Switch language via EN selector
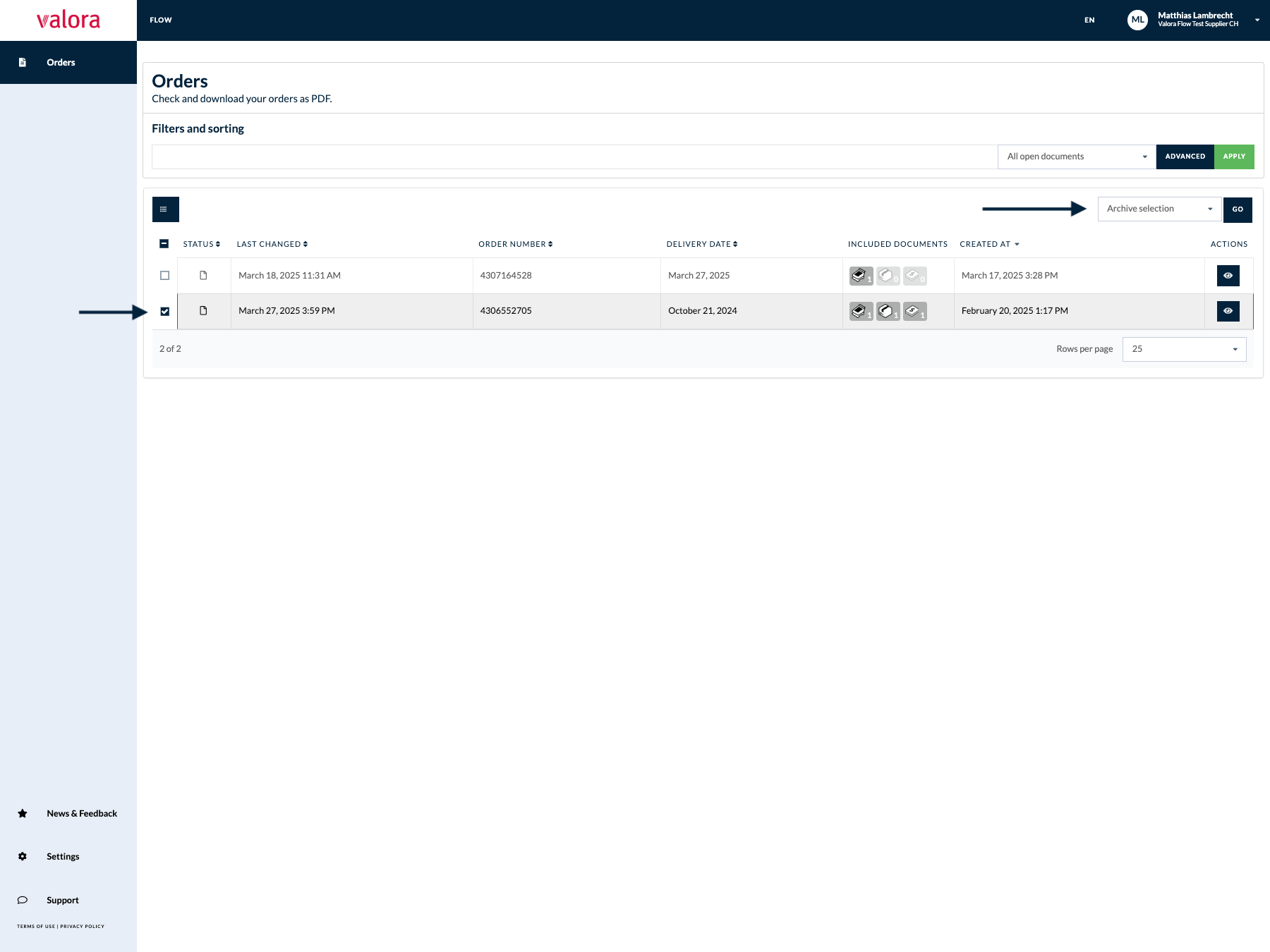 (x=1089, y=20)
